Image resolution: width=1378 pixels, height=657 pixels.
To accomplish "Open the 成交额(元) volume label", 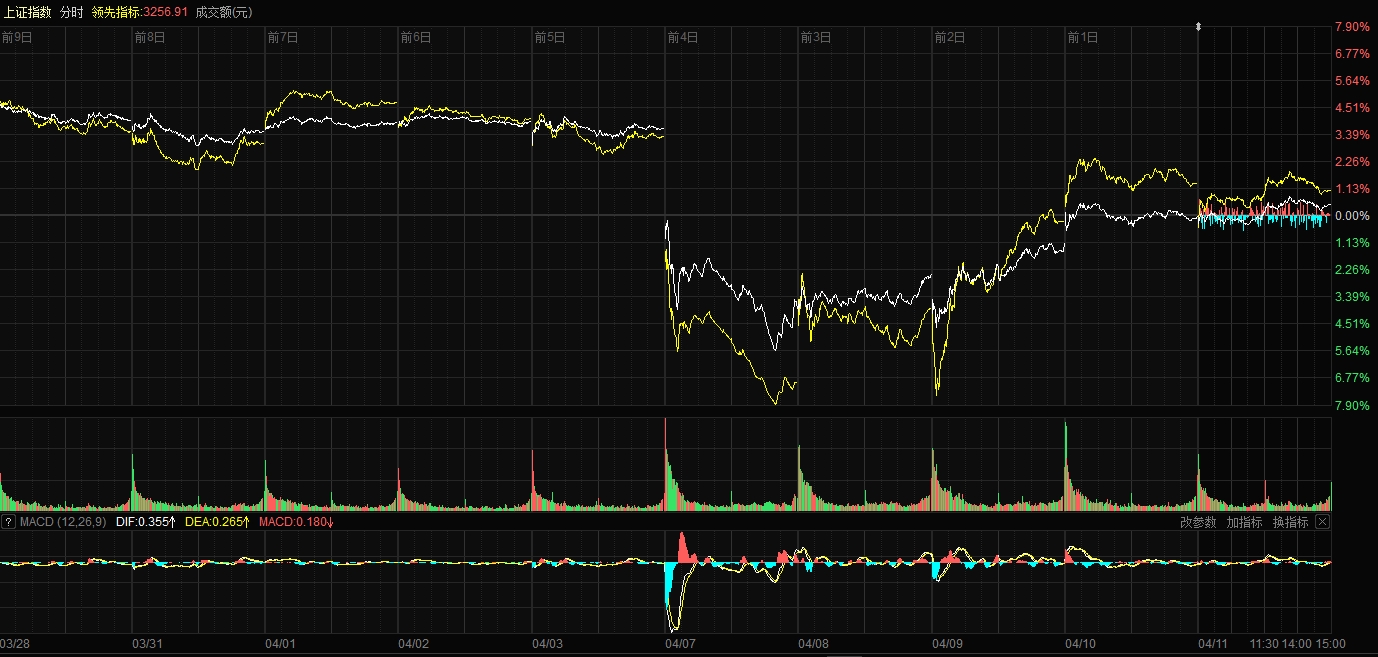I will pyautogui.click(x=224, y=12).
